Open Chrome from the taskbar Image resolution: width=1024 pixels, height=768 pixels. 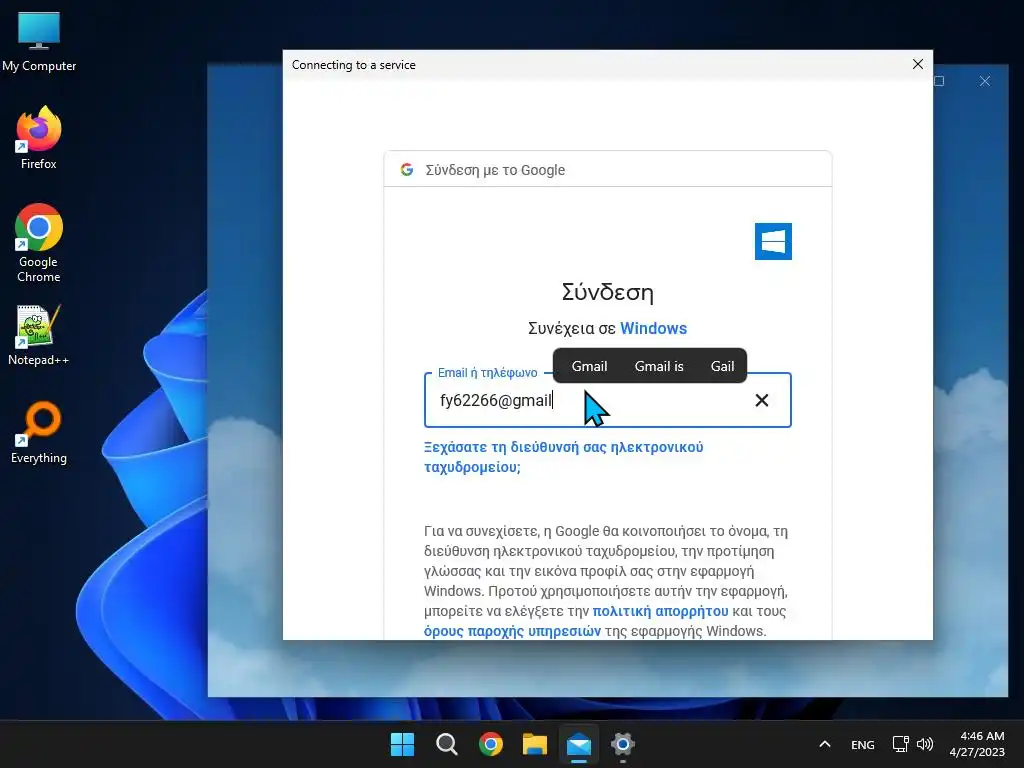[490, 744]
